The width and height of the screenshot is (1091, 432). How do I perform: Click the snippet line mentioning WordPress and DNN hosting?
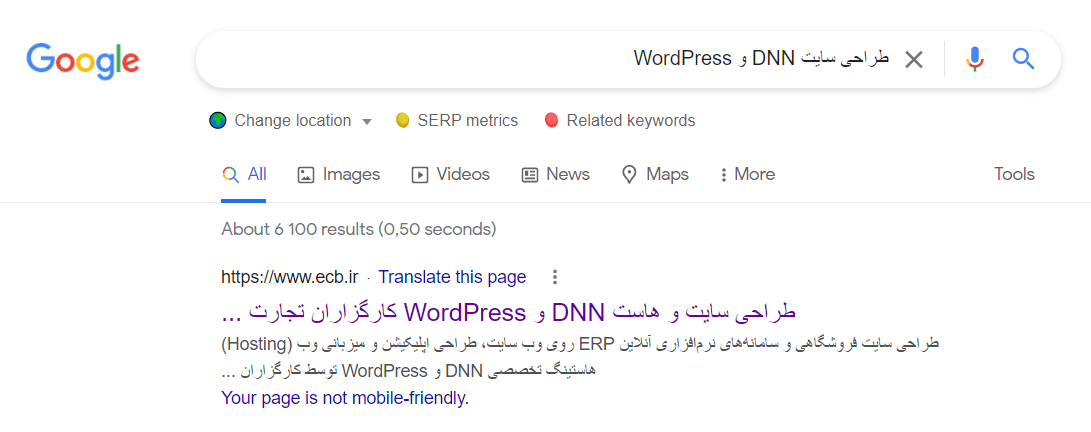[x=409, y=371]
